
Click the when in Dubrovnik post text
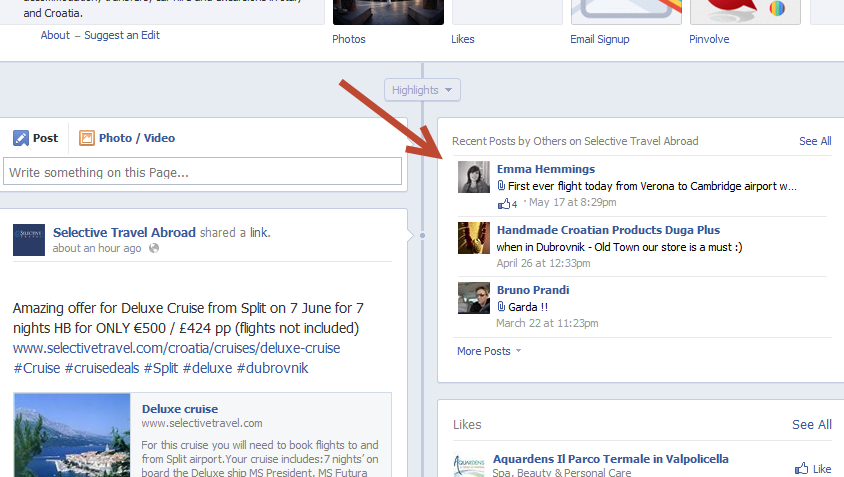click(620, 247)
